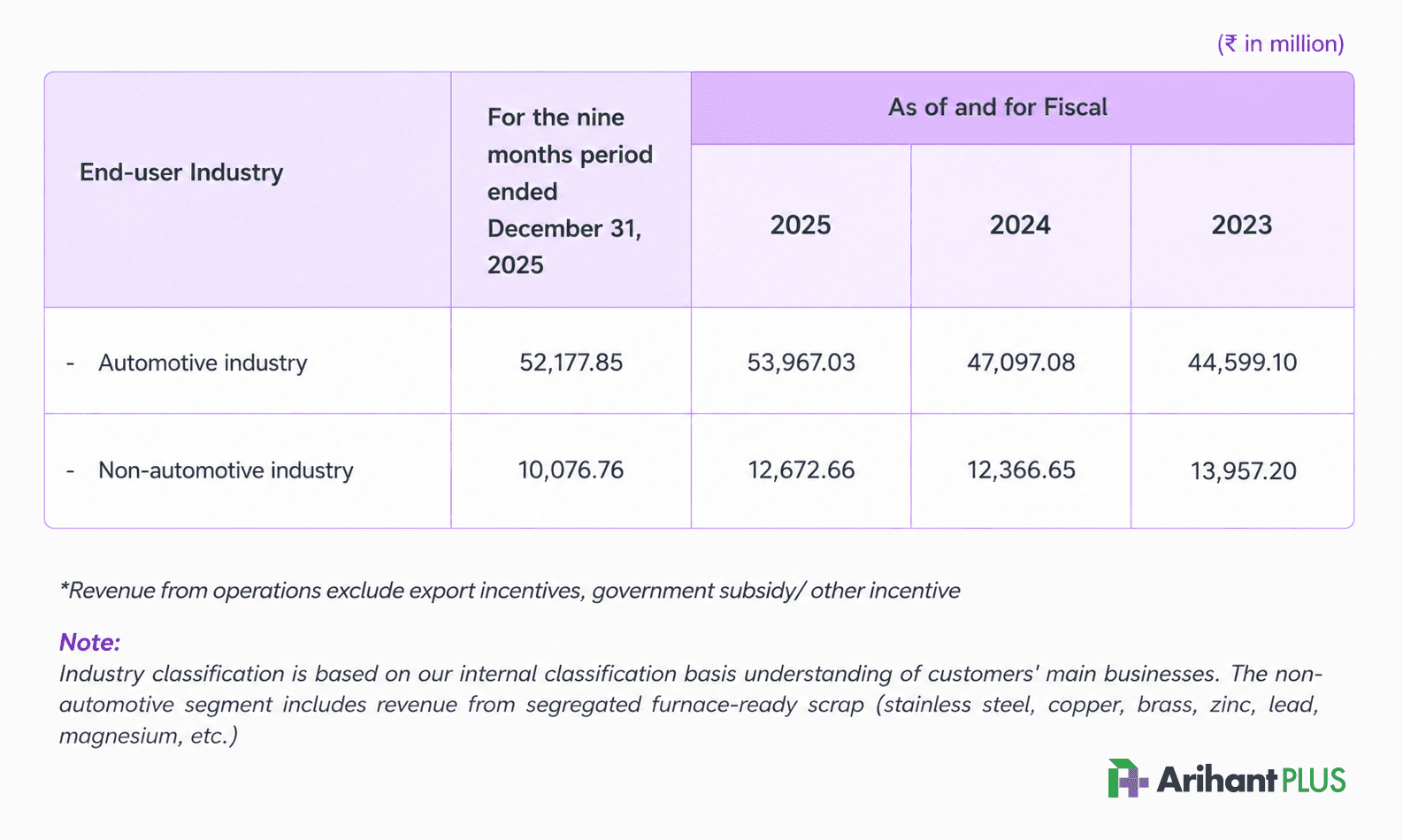Click the 2023 fiscal column header
This screenshot has width=1403, height=840.
click(1242, 225)
